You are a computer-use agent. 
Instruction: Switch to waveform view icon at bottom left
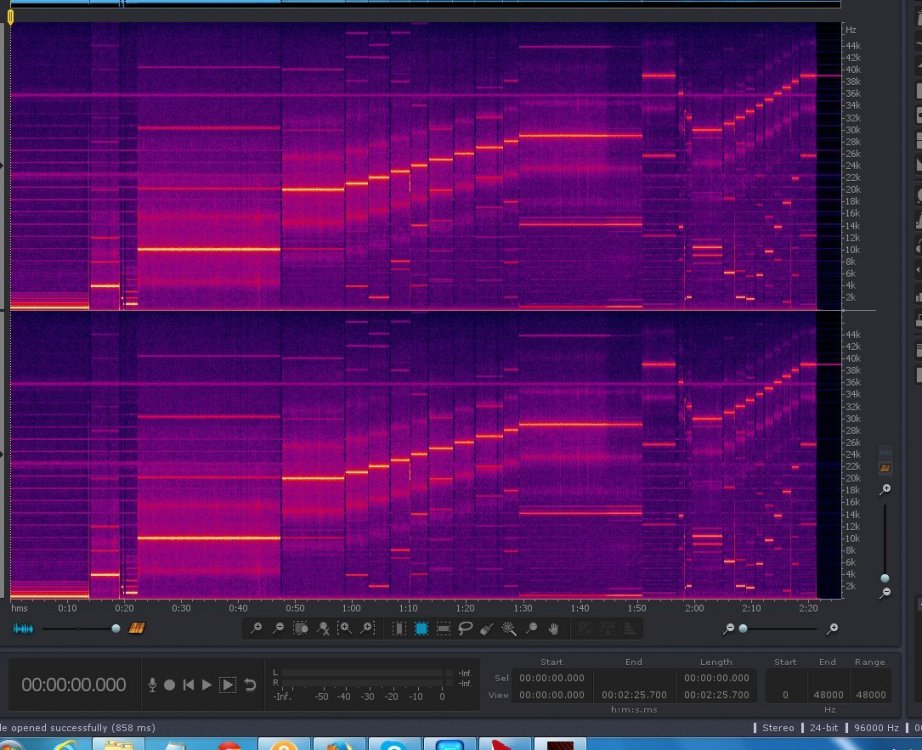pos(22,628)
